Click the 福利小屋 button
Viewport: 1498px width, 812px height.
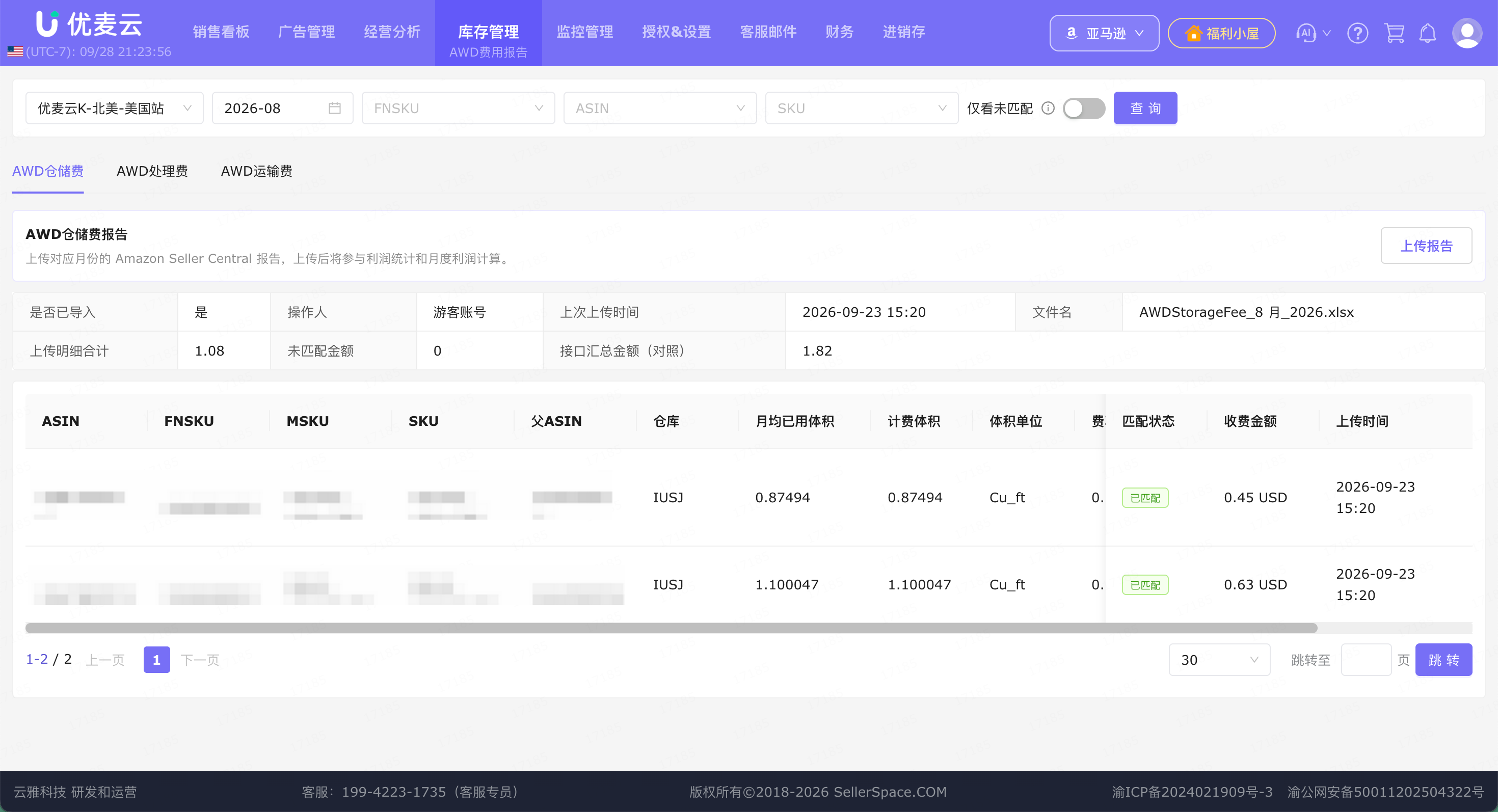pos(1221,33)
